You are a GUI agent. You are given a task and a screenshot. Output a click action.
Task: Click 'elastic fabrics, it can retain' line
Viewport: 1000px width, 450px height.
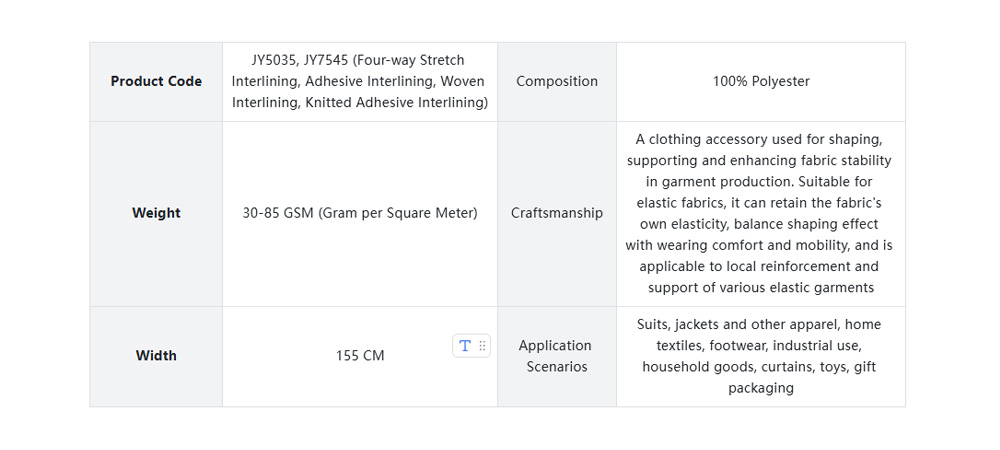[760, 203]
